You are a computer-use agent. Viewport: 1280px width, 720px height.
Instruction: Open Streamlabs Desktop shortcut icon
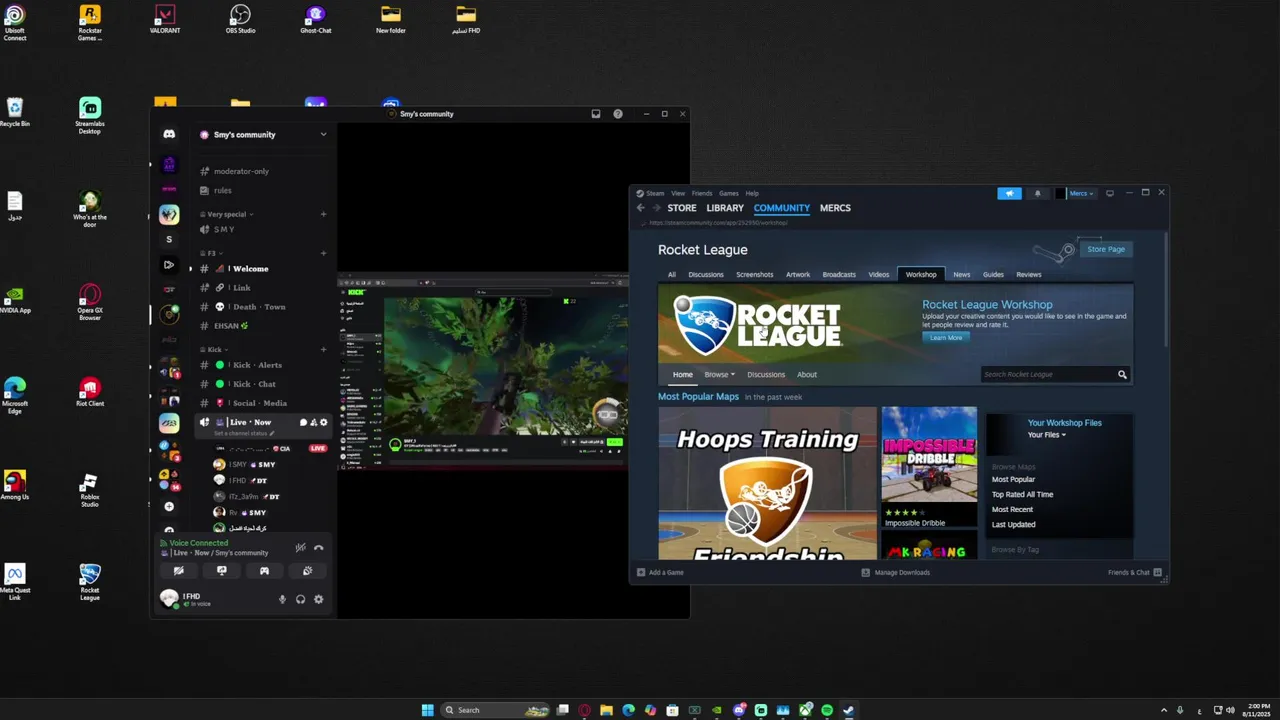tap(90, 115)
